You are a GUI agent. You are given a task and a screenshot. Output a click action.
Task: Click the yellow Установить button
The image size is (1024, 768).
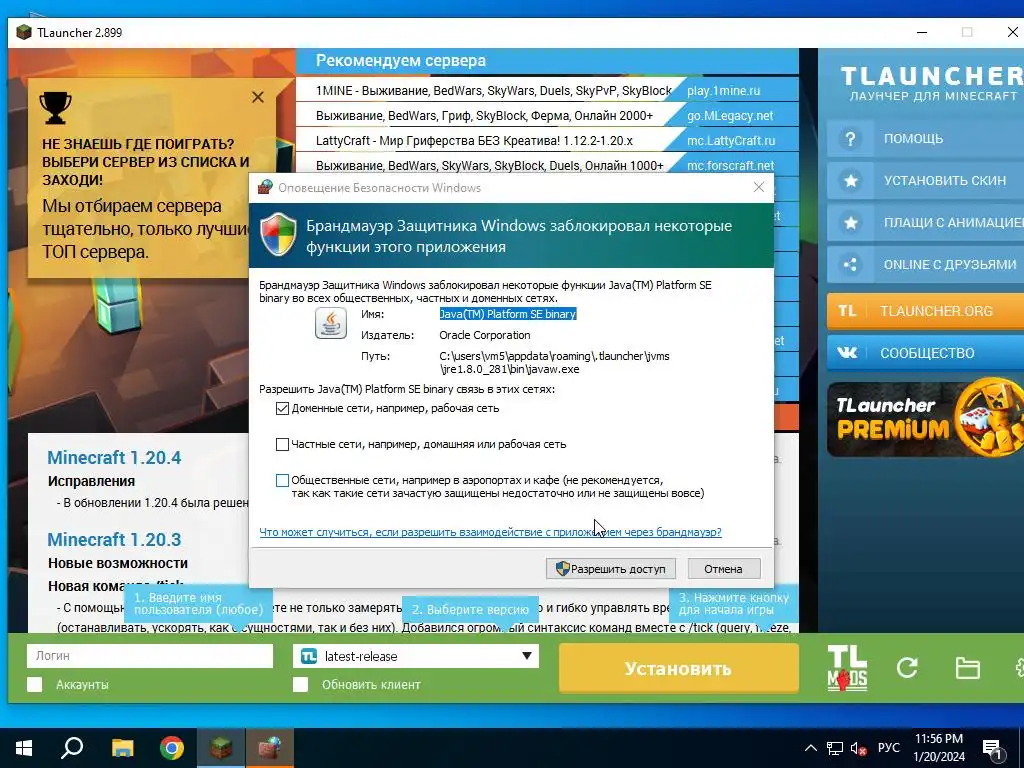click(x=679, y=668)
